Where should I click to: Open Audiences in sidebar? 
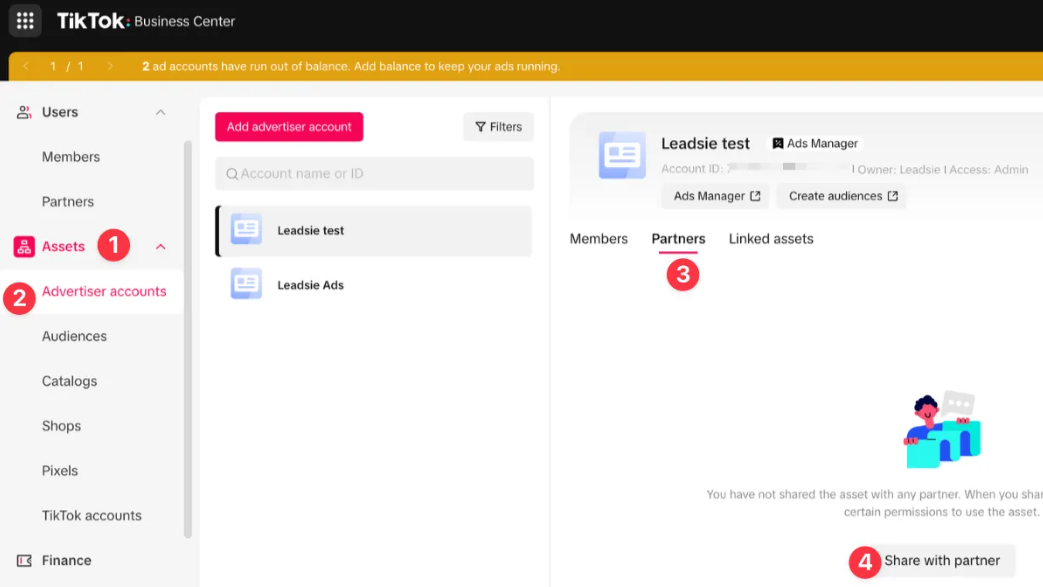74,336
